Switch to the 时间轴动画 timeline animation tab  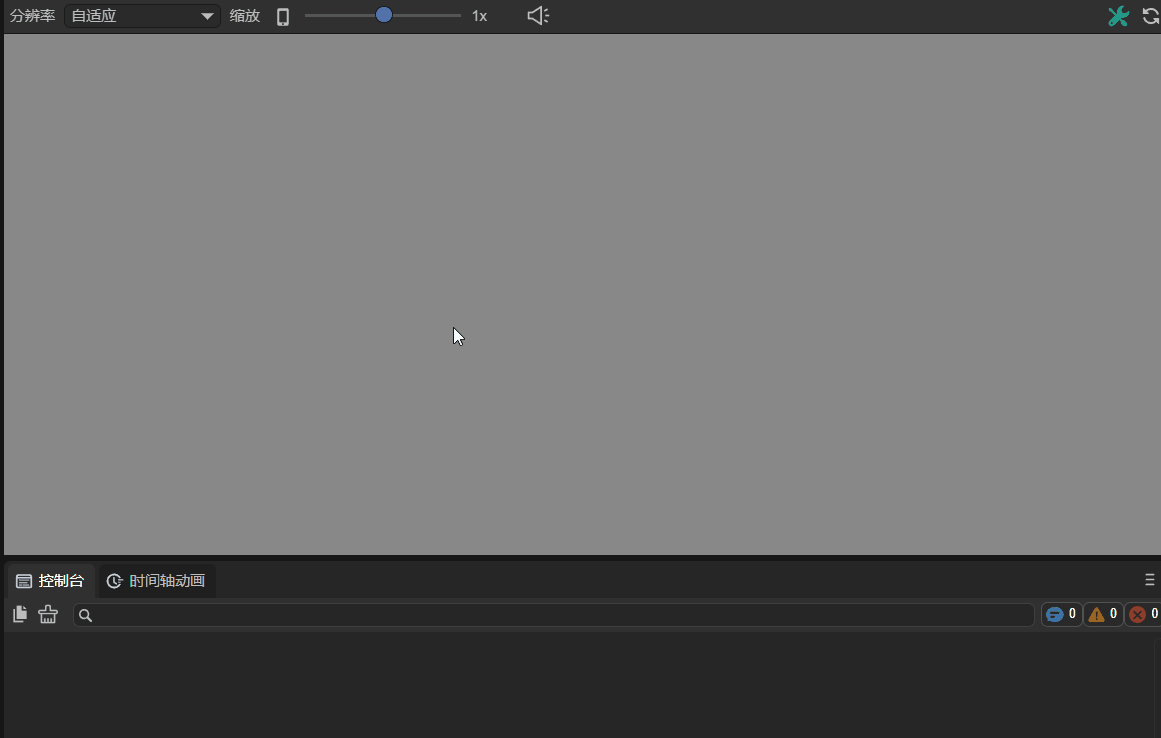click(x=157, y=581)
